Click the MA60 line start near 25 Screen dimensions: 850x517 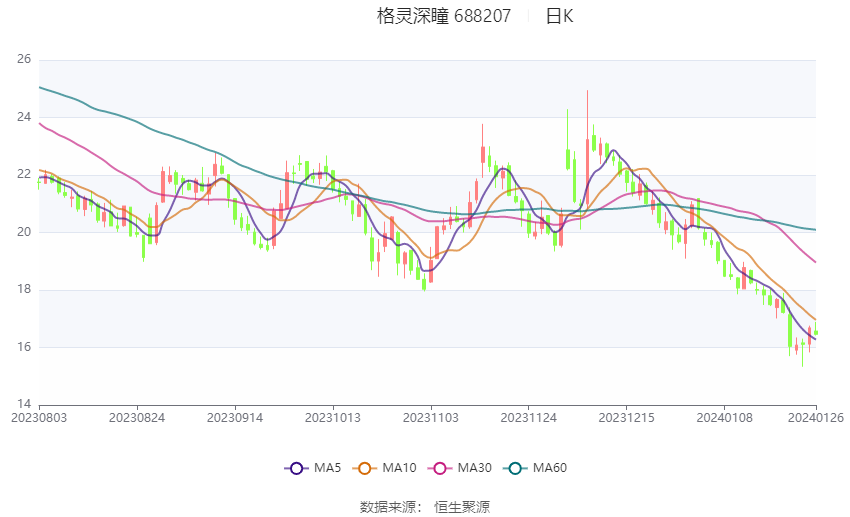(40, 87)
